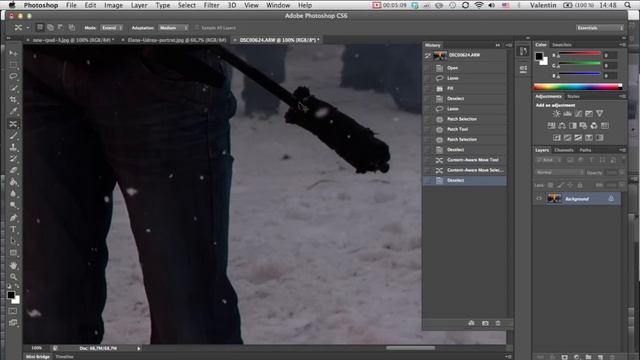
Task: Select the Lasso tool in the toolbox
Action: click(13, 76)
